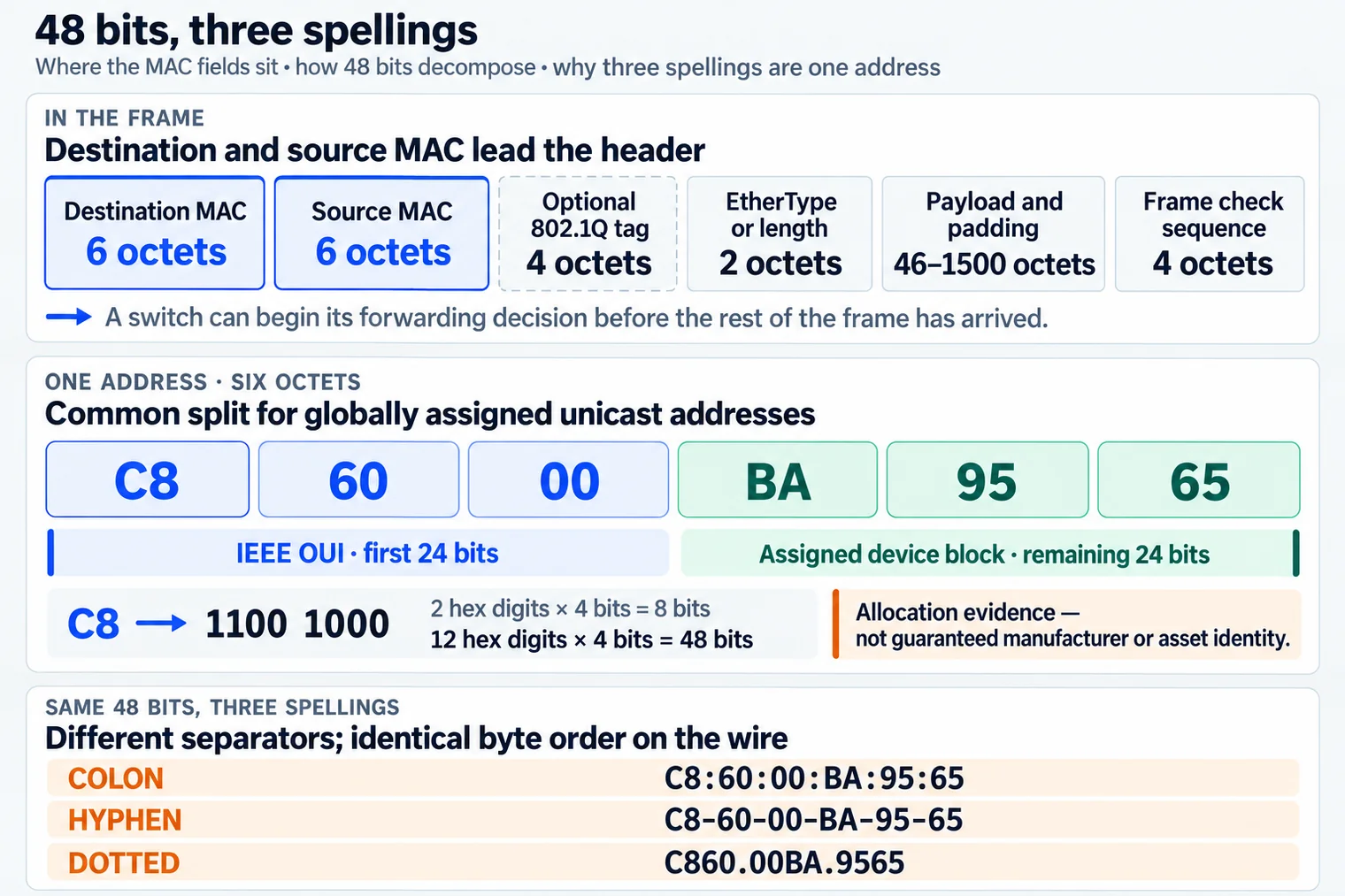Select the BA octet box

(778, 479)
